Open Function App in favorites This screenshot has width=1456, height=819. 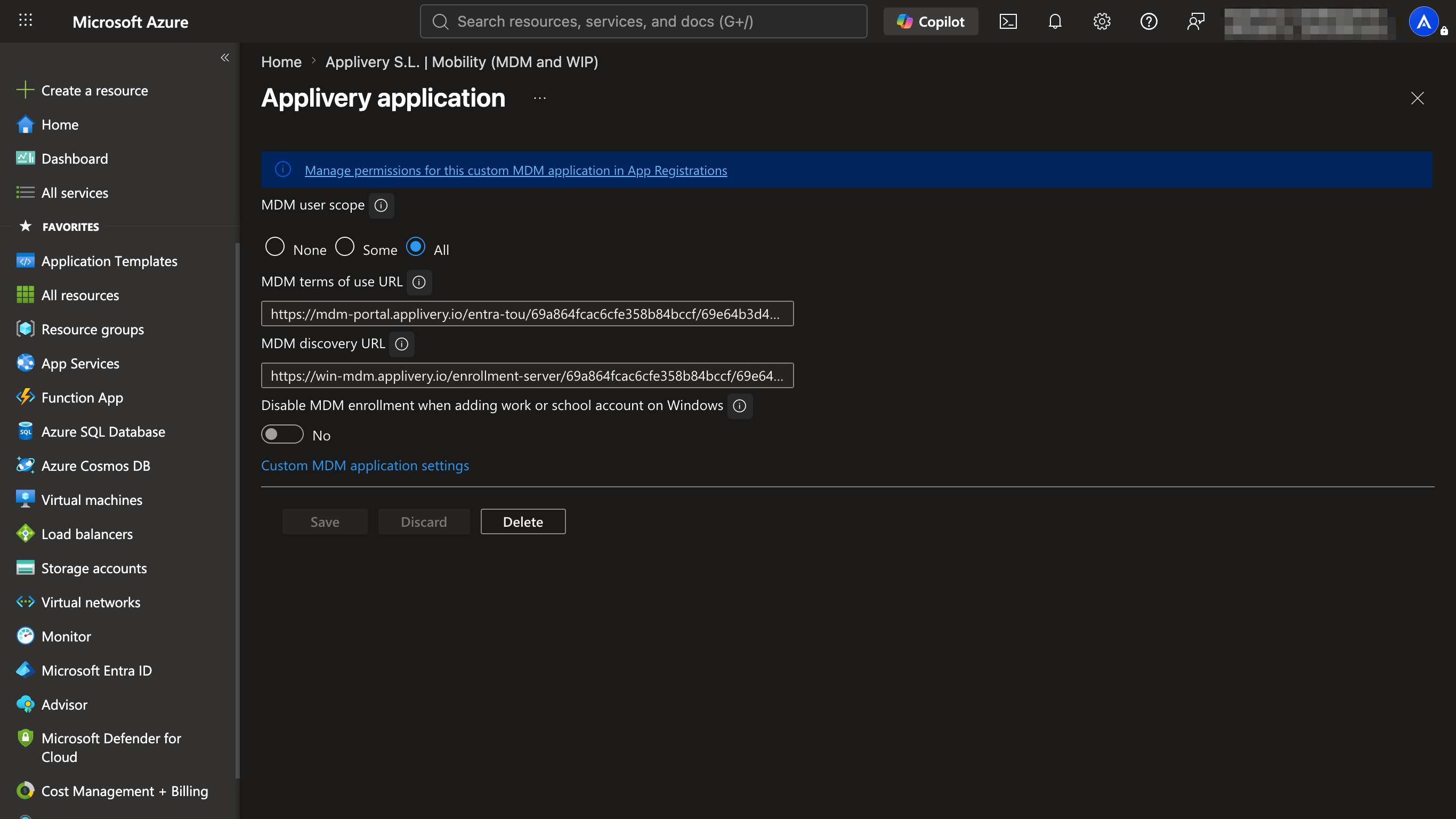pos(70,398)
